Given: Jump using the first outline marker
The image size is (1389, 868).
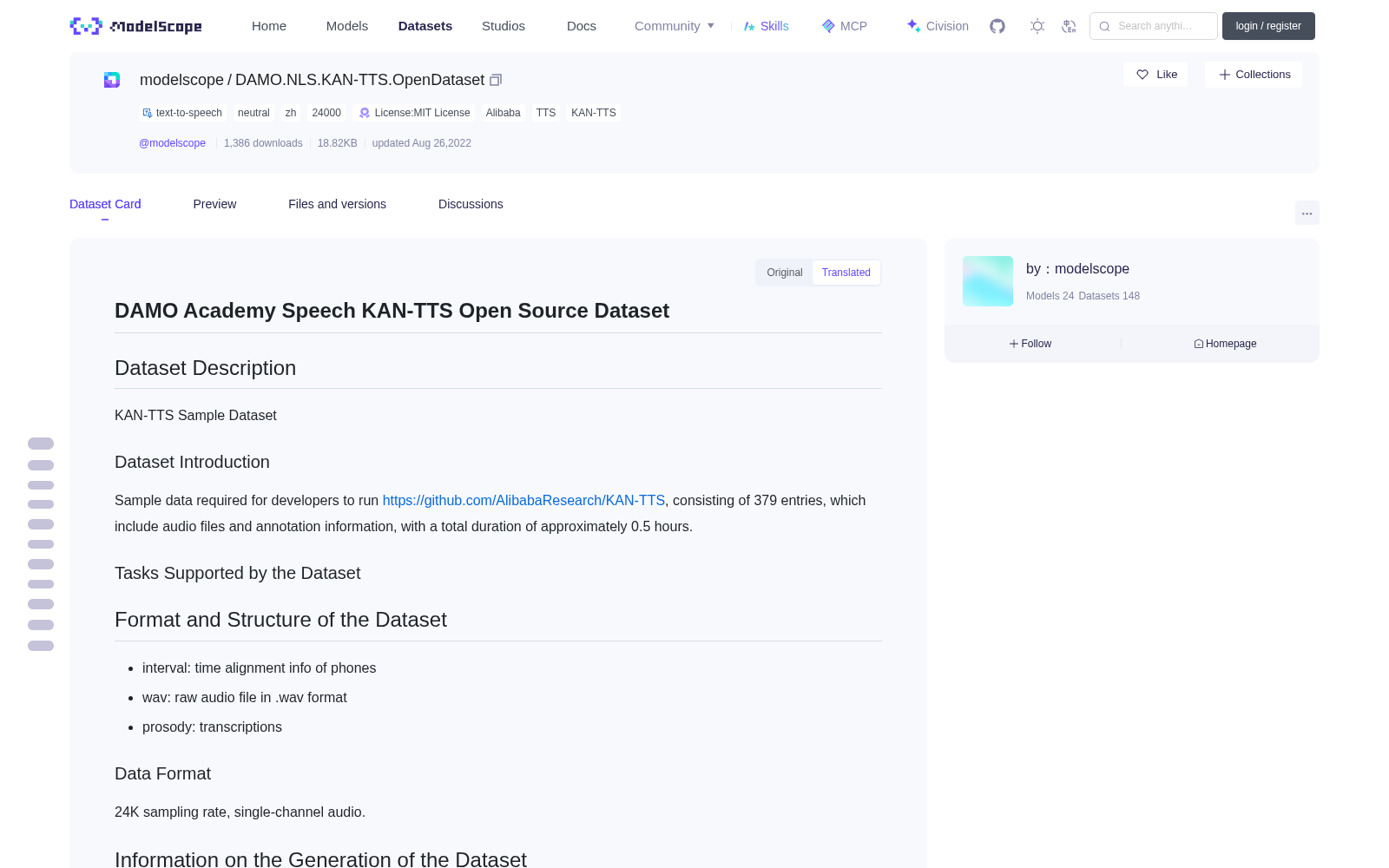Looking at the screenshot, I should (x=41, y=444).
